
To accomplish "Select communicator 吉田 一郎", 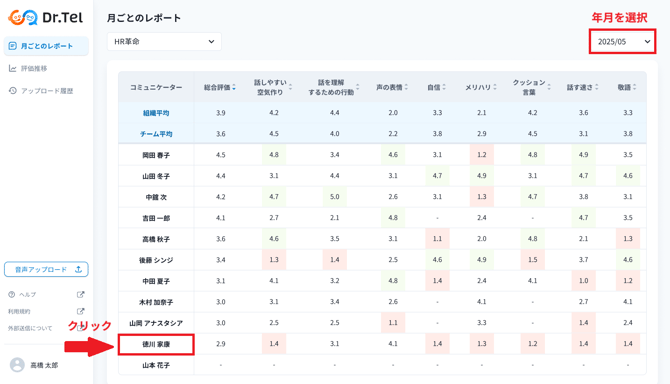I will point(156,218).
